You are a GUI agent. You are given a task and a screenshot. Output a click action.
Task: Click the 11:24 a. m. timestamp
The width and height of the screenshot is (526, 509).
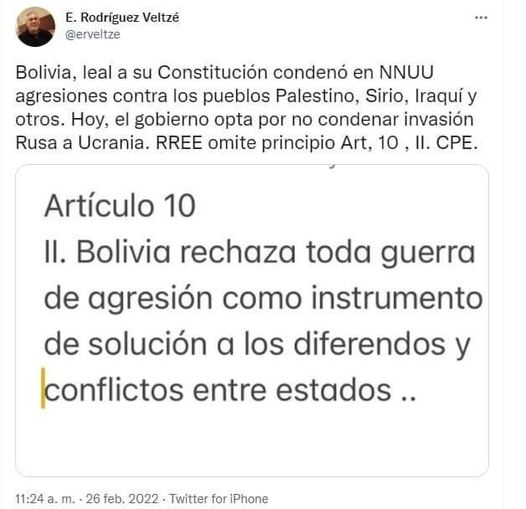(45, 499)
